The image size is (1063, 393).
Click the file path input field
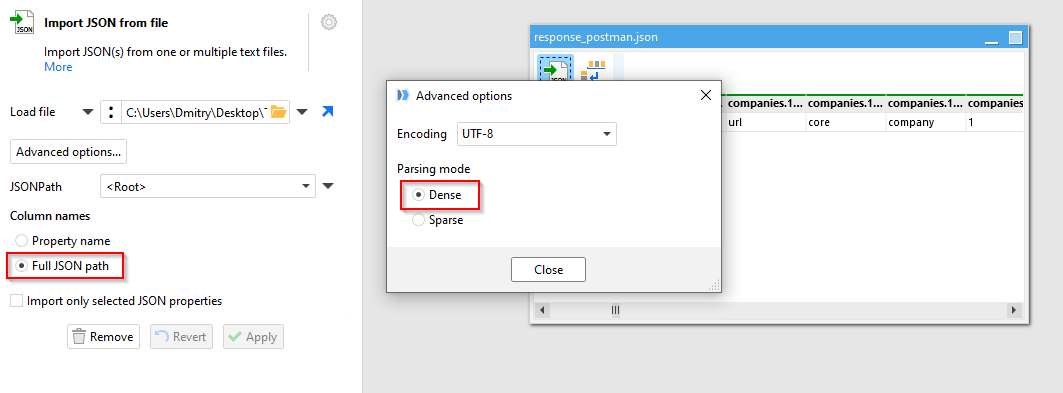(x=196, y=112)
